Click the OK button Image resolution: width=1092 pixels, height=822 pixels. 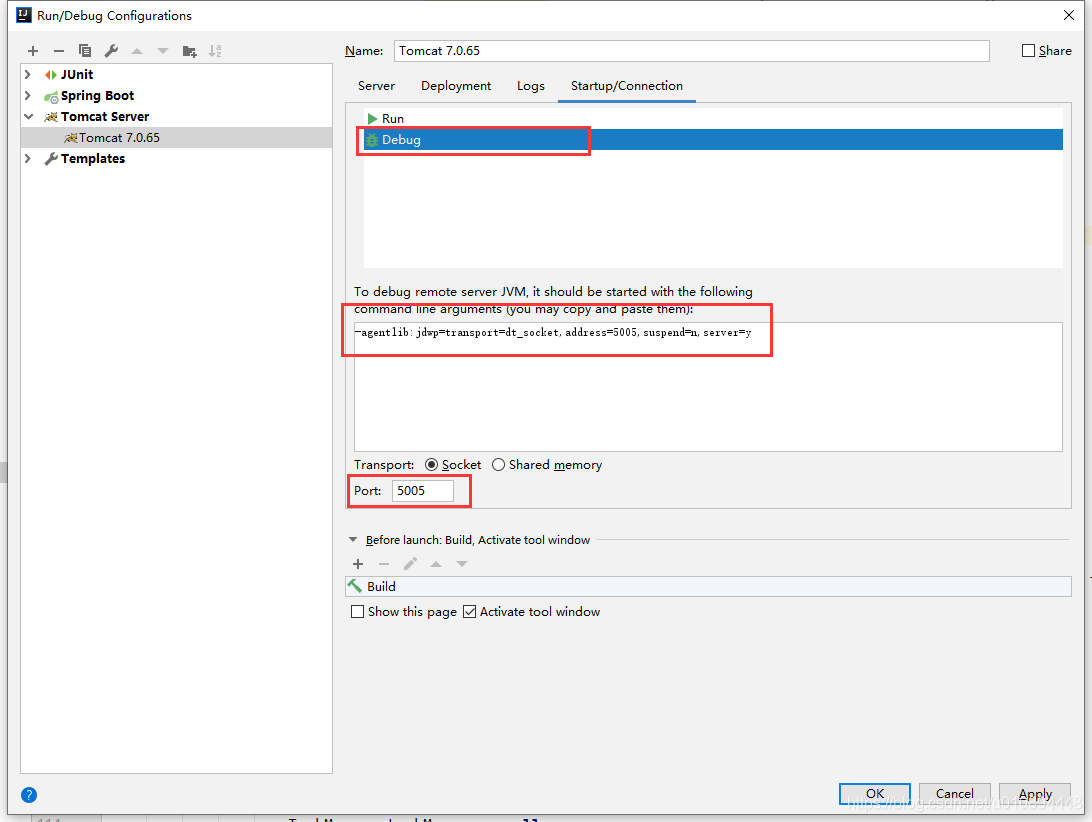click(875, 793)
